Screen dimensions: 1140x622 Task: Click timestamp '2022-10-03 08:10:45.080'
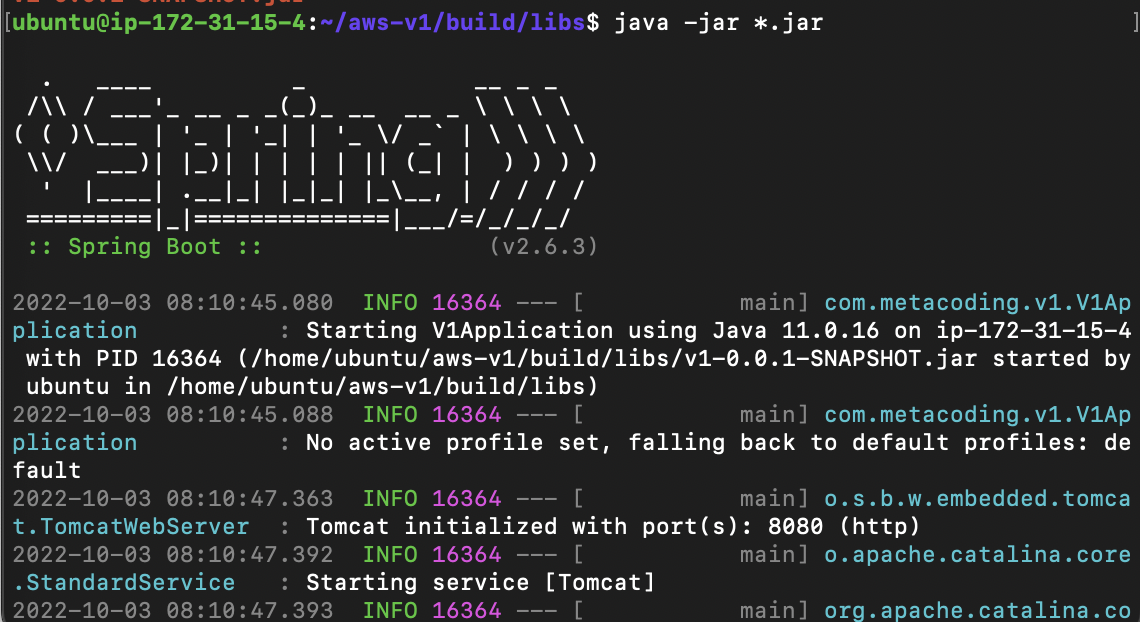(x=173, y=302)
